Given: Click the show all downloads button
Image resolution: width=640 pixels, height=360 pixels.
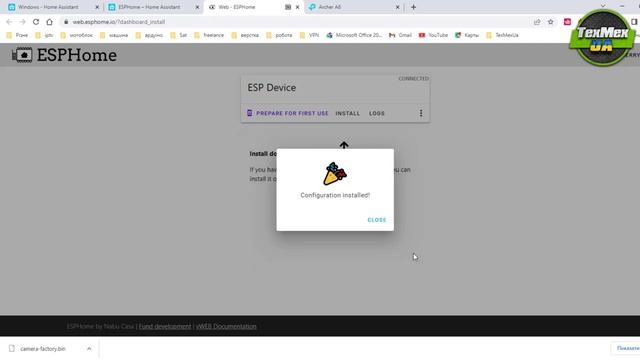Looking at the screenshot, I should [627, 348].
